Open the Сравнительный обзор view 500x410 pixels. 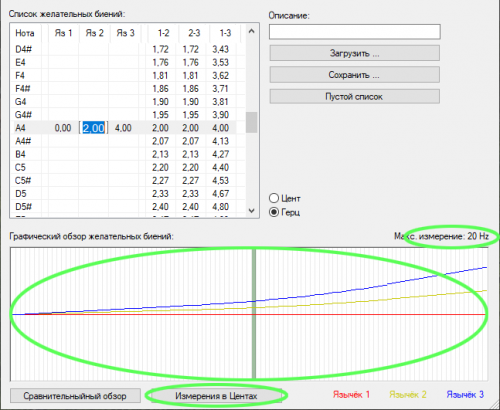pos(75,396)
